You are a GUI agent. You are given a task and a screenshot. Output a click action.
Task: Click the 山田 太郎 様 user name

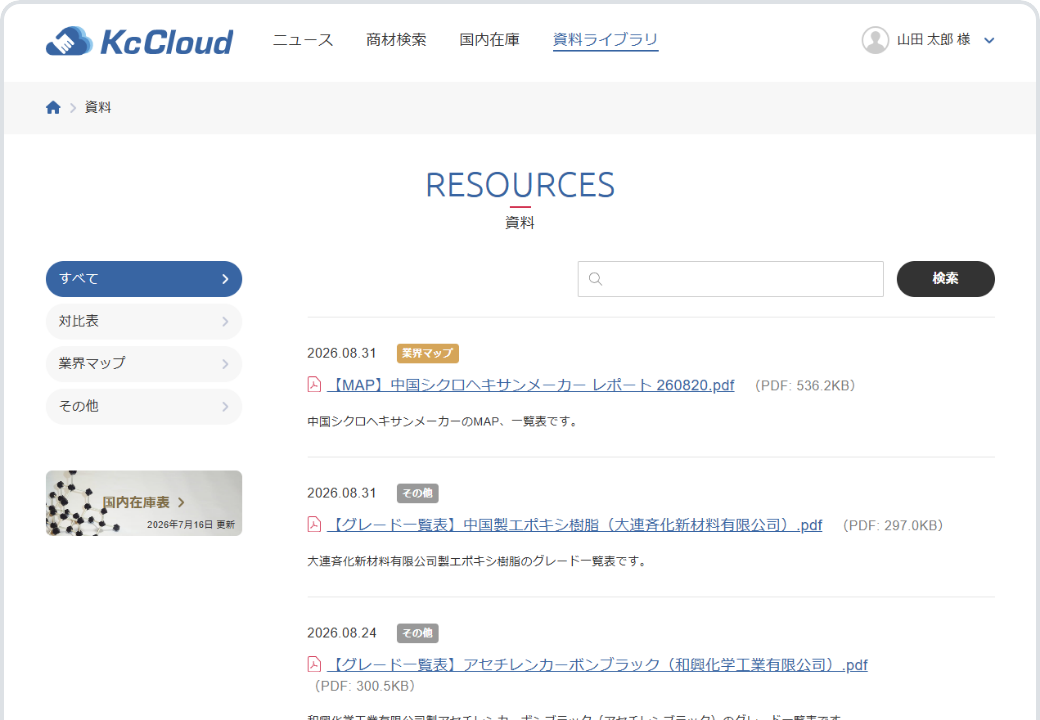pyautogui.click(x=934, y=40)
